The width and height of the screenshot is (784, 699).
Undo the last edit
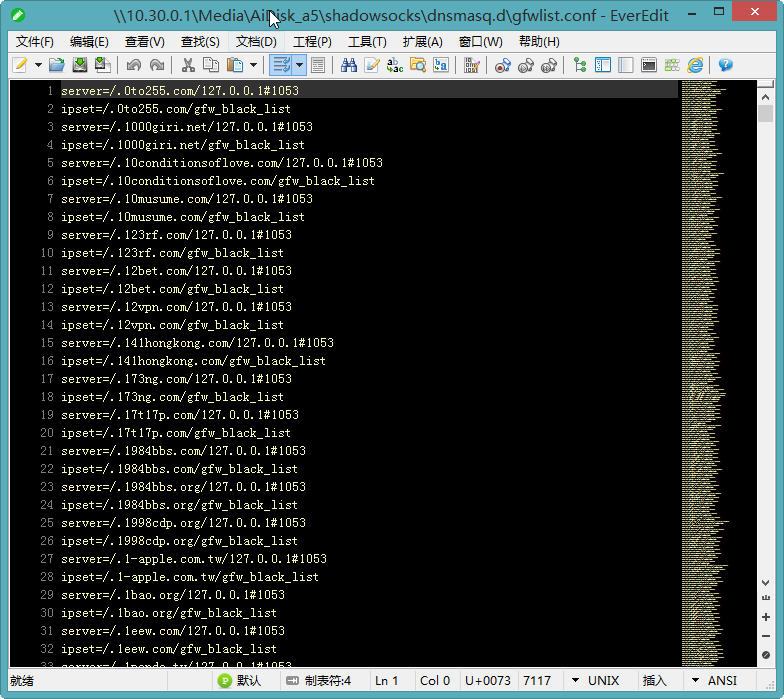tap(133, 65)
